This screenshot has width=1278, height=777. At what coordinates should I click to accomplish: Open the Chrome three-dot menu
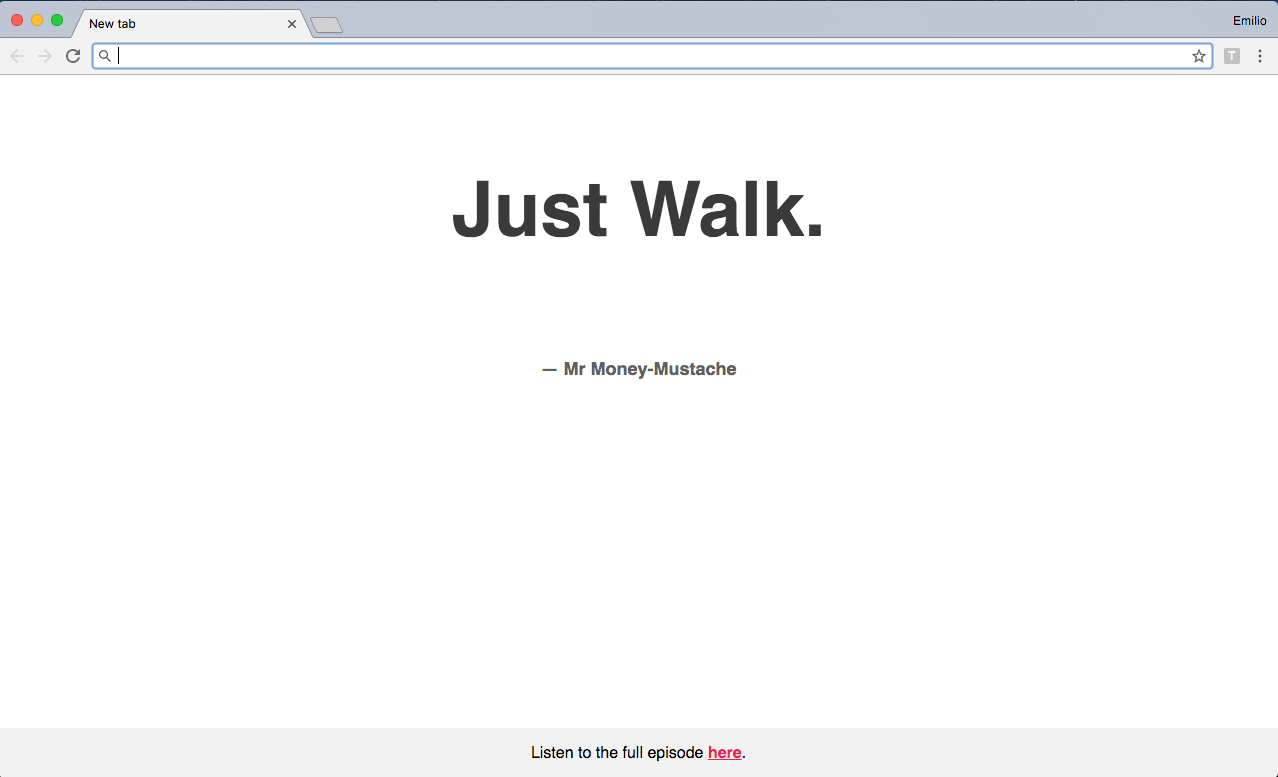[x=1260, y=56]
